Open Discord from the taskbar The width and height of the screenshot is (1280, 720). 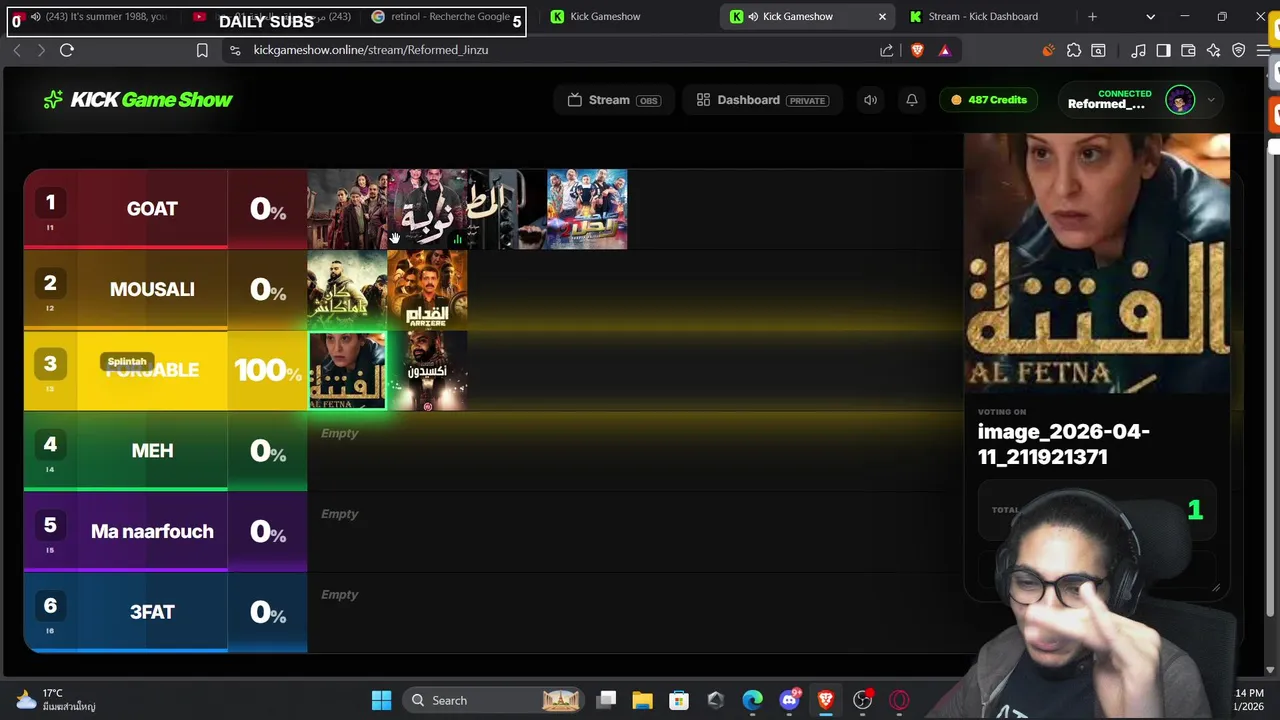pyautogui.click(x=789, y=700)
